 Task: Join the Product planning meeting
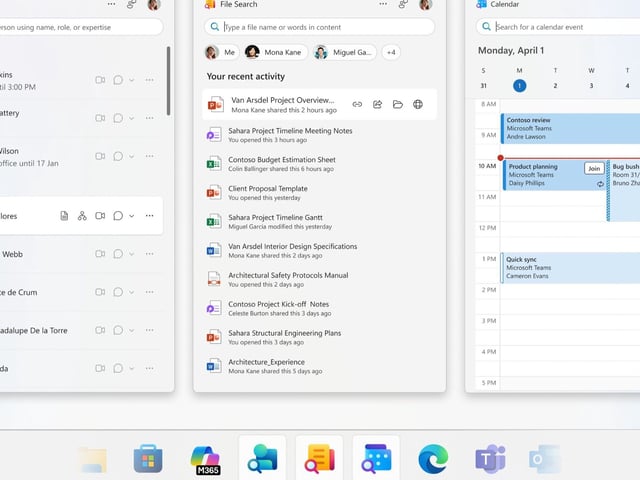coord(594,169)
